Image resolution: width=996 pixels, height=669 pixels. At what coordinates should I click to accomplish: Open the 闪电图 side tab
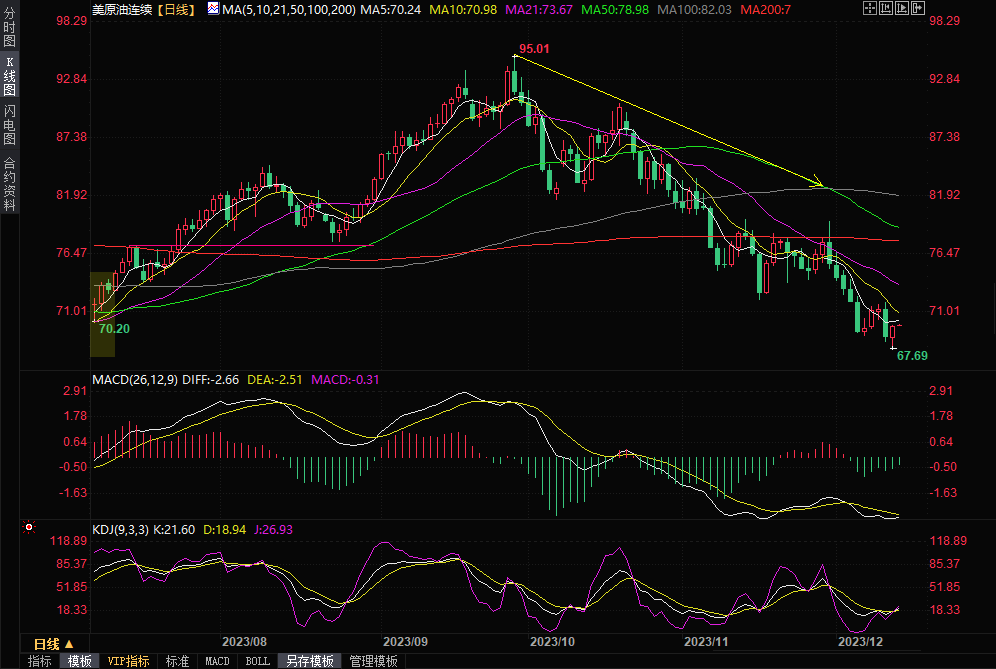pos(9,124)
